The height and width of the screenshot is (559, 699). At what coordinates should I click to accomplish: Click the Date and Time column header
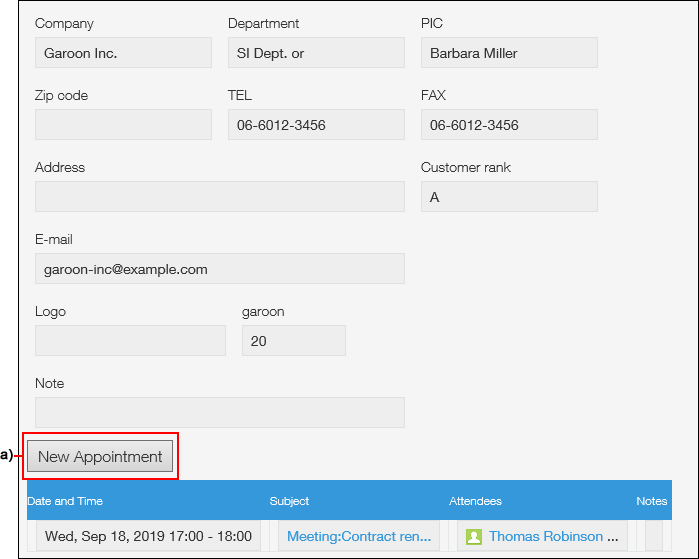pos(65,501)
